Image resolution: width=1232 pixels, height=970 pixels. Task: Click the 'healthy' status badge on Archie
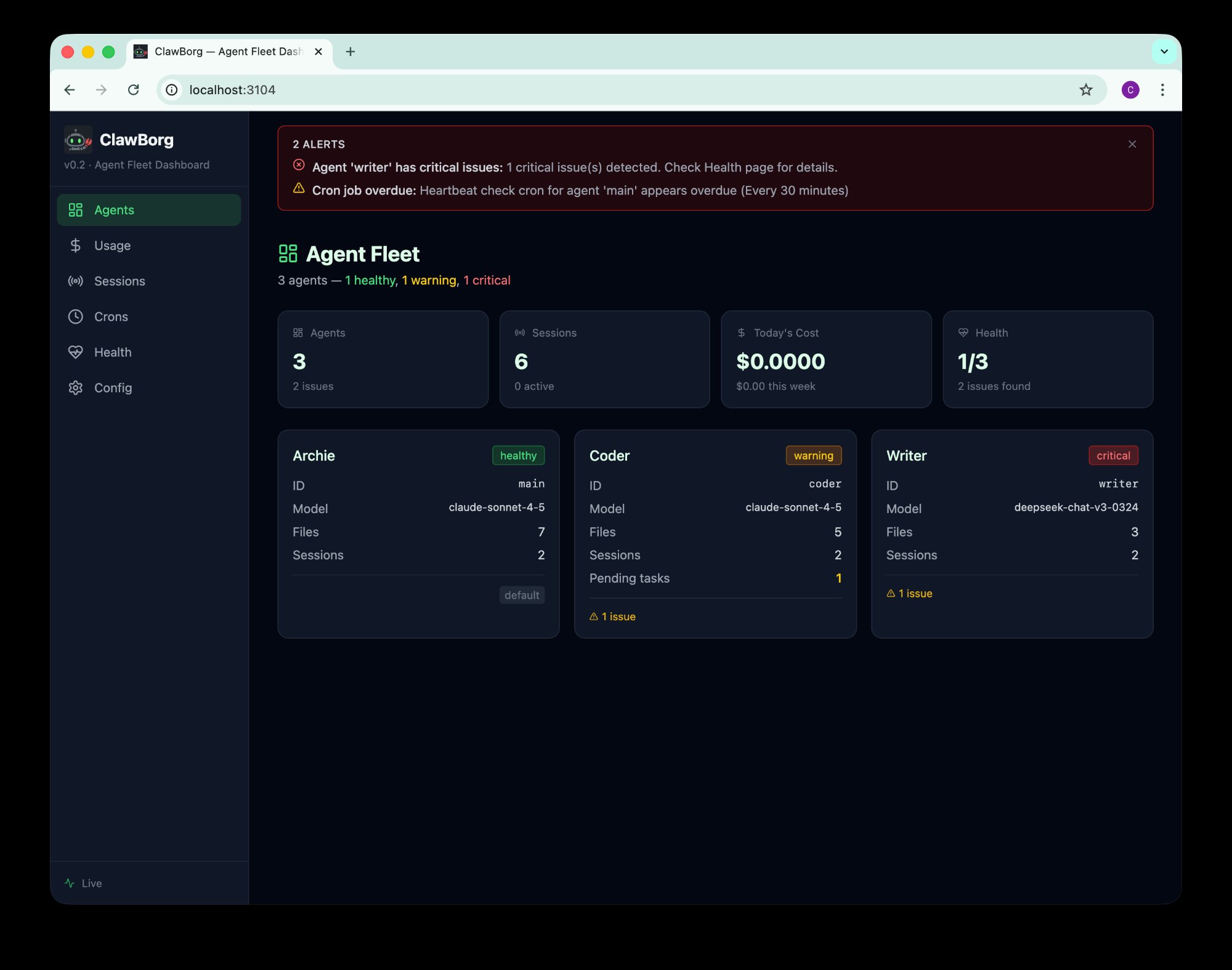(518, 455)
